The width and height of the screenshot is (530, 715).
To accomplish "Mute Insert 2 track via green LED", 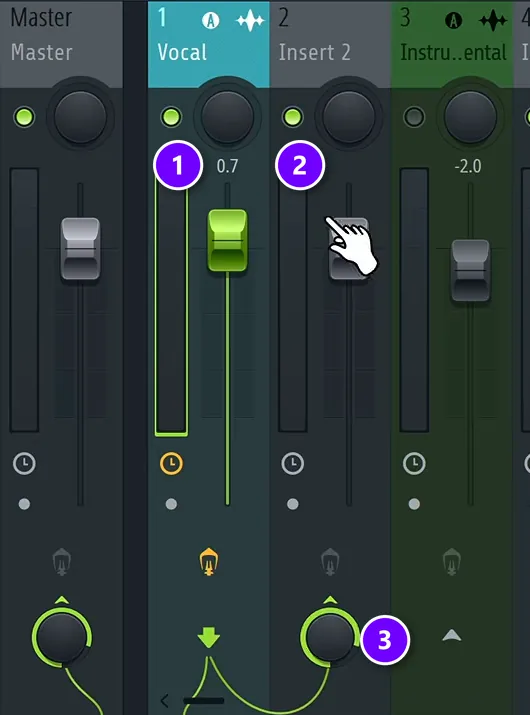I will click(293, 117).
